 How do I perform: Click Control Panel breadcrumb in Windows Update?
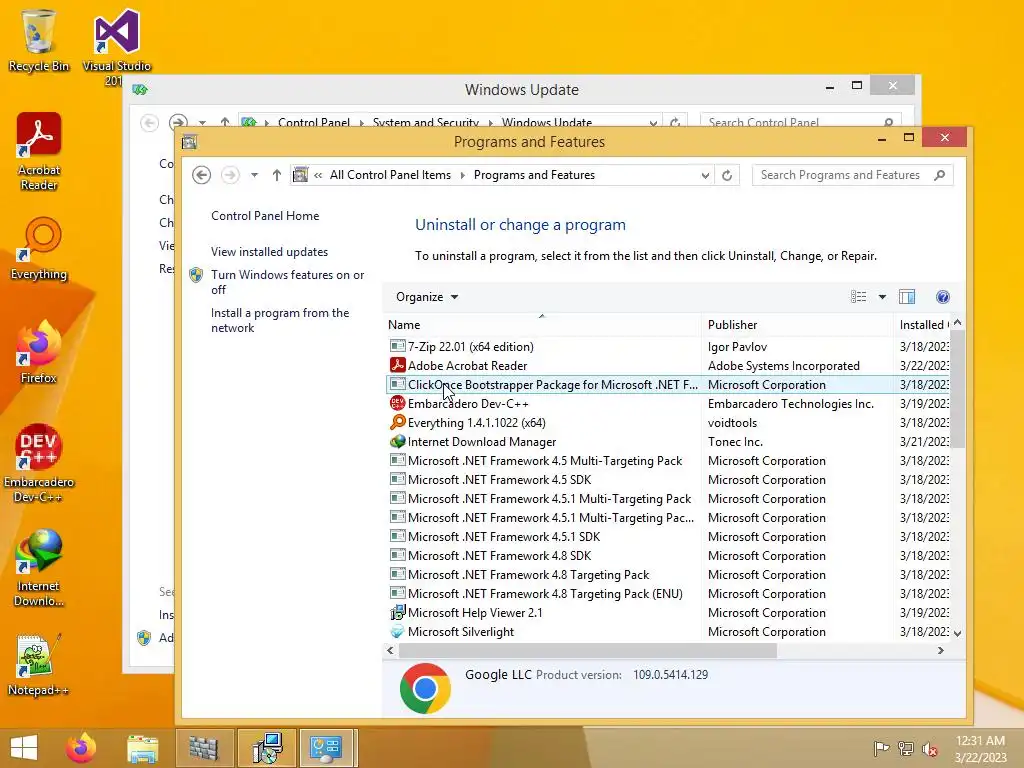coord(313,123)
